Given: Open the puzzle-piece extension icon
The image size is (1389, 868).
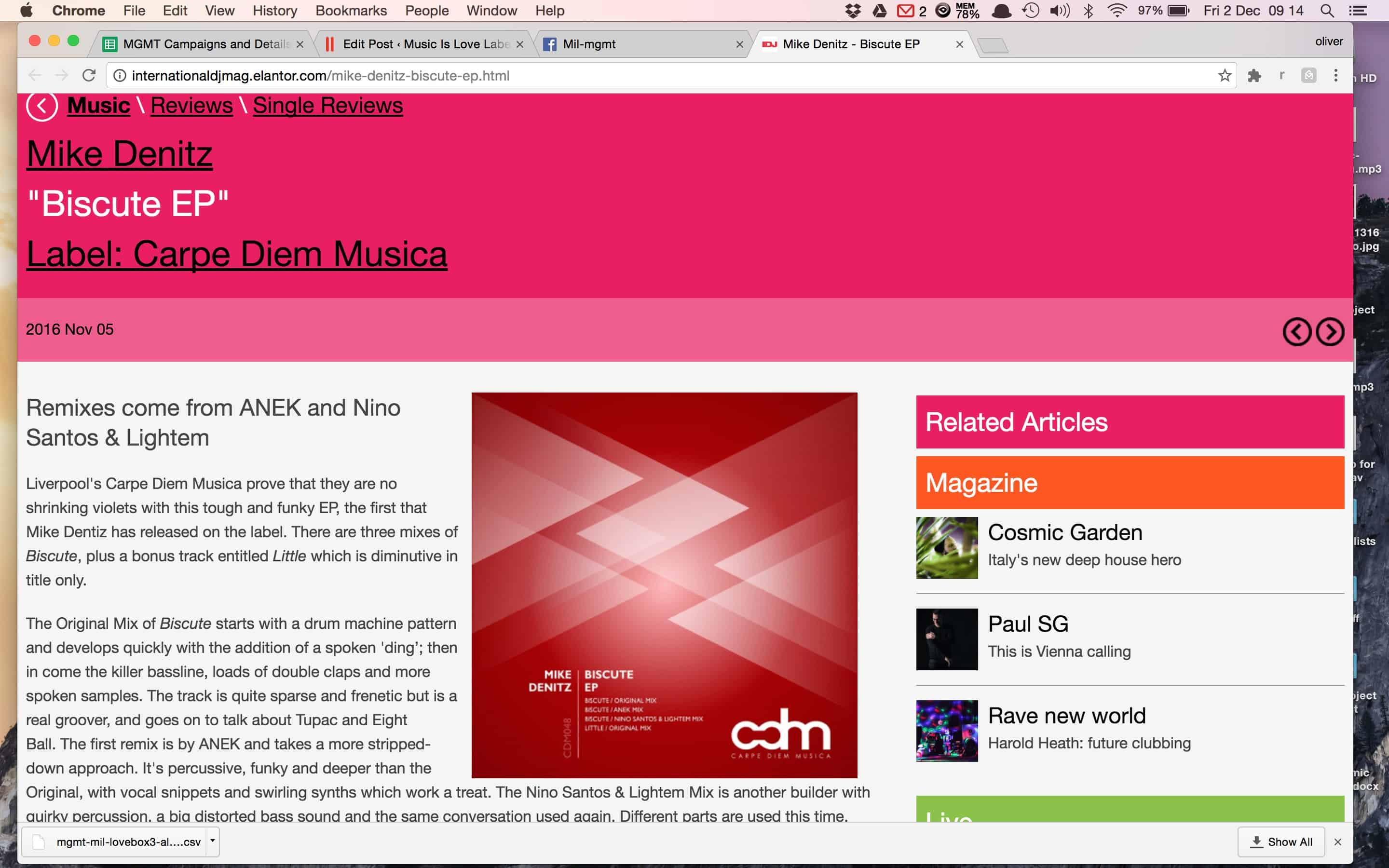Looking at the screenshot, I should tap(1254, 75).
